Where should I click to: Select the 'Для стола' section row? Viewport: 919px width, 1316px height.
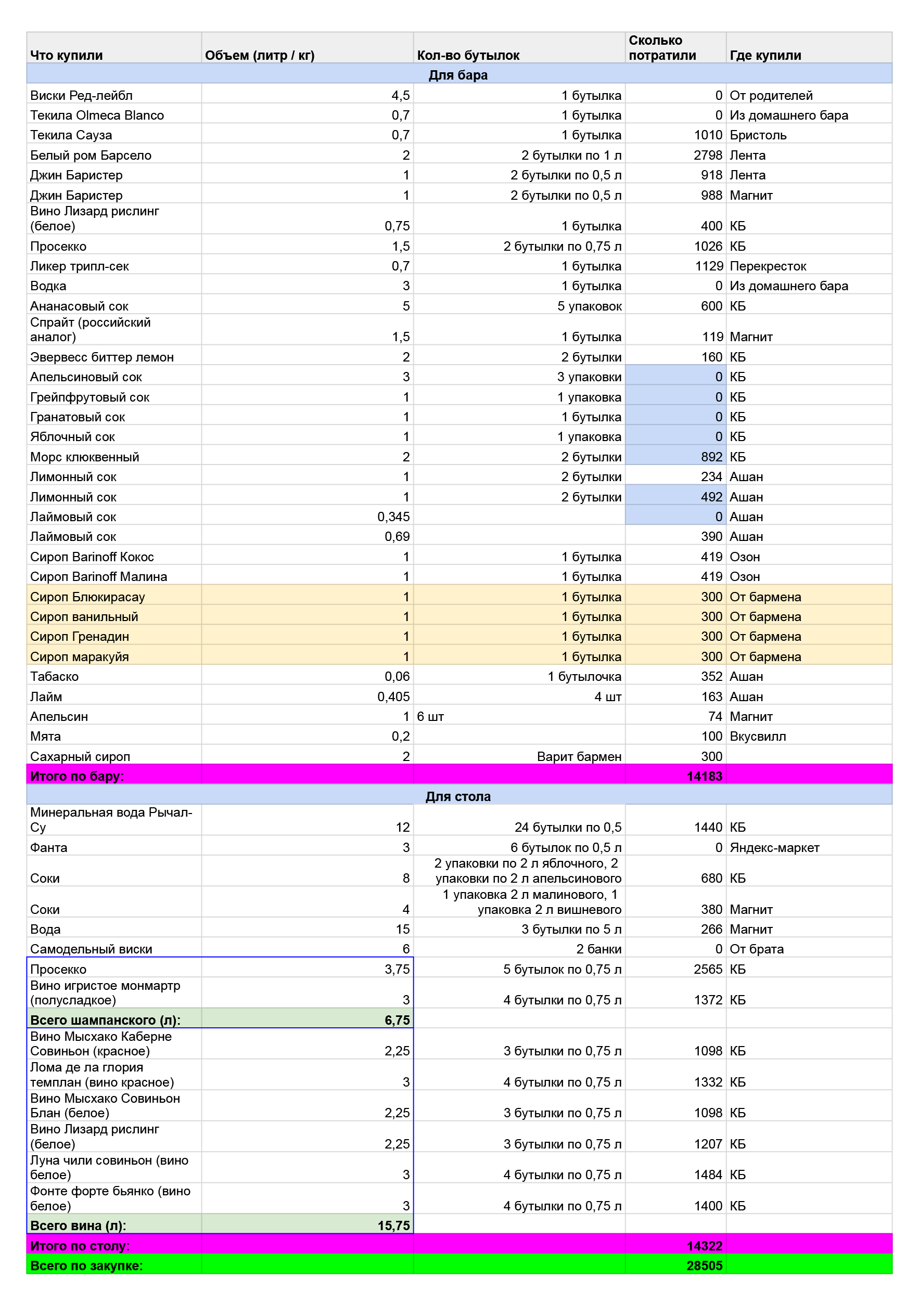(459, 795)
